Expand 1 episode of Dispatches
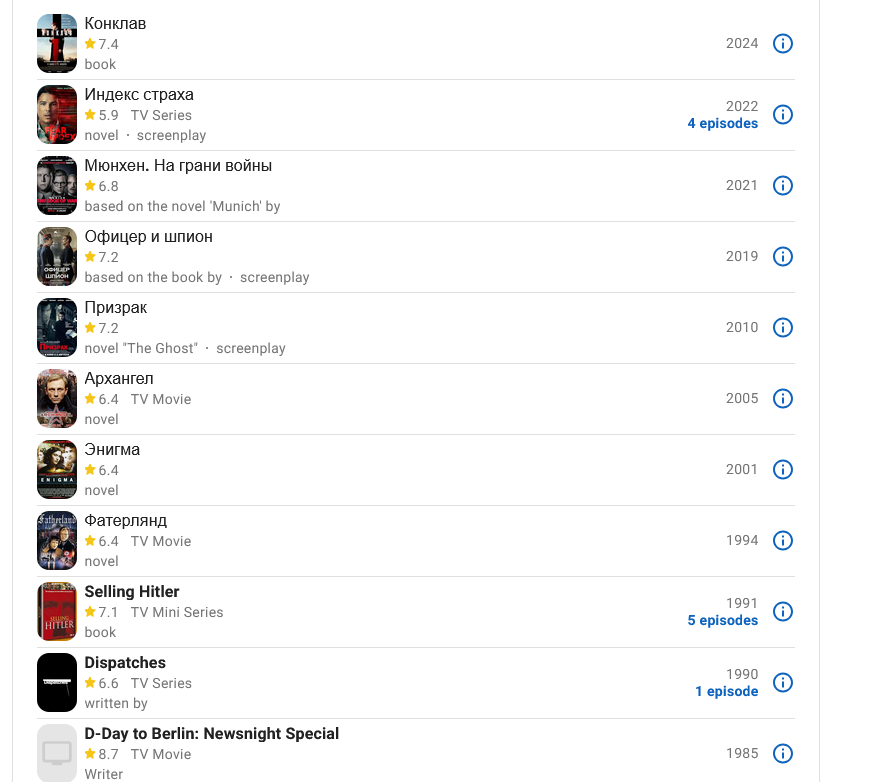 (x=727, y=691)
